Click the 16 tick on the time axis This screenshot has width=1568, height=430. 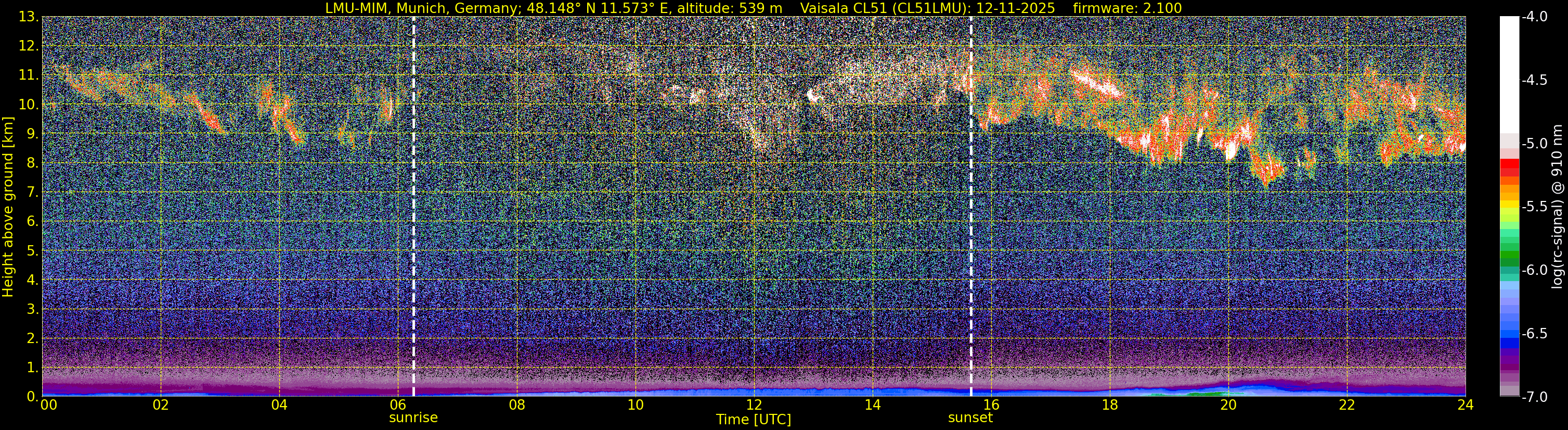click(x=991, y=405)
